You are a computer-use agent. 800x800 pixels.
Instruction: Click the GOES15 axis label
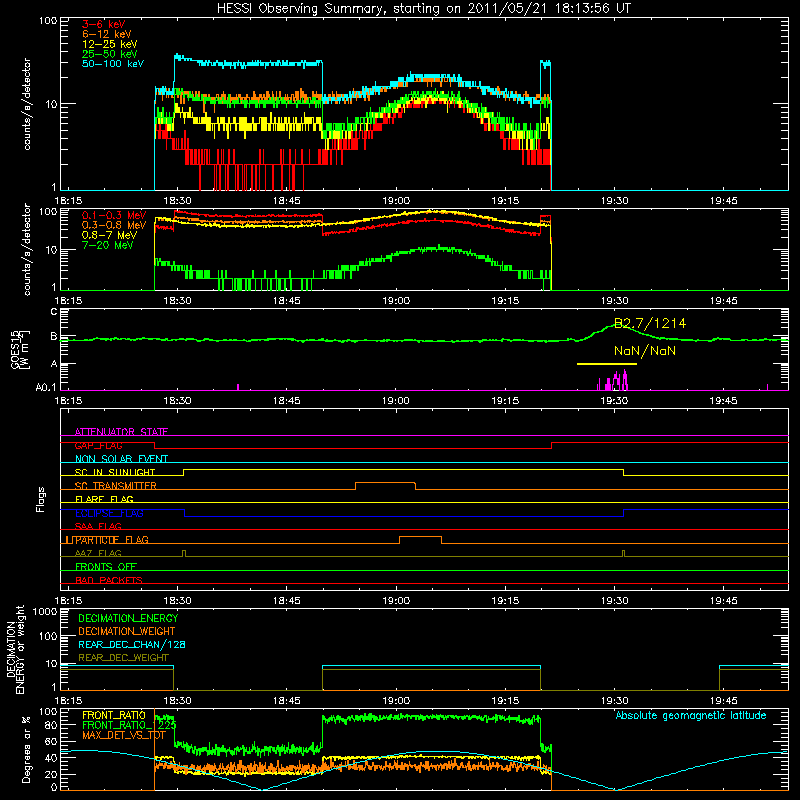point(20,349)
